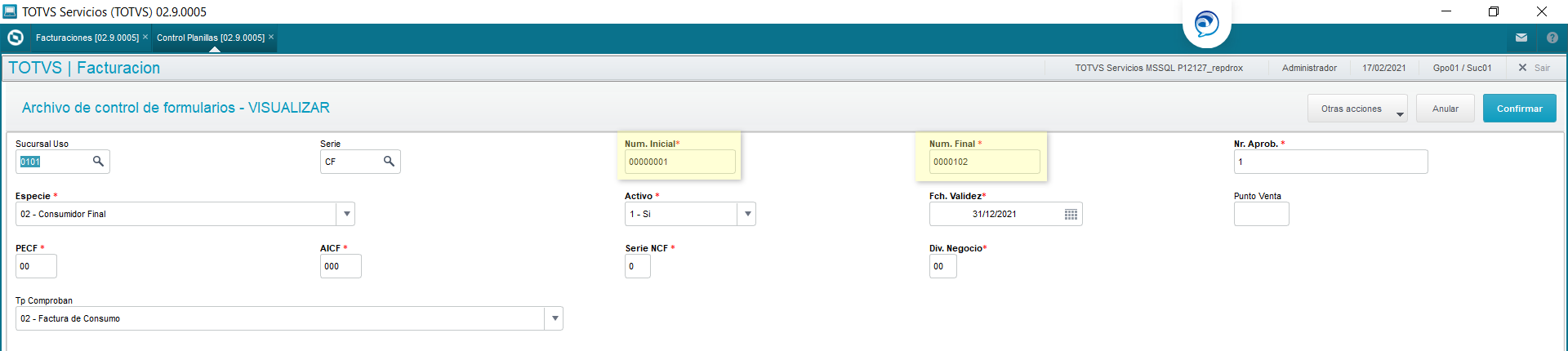This screenshot has width=1568, height=351.
Task: Click the Nr. Aprob. field
Action: (x=1330, y=162)
